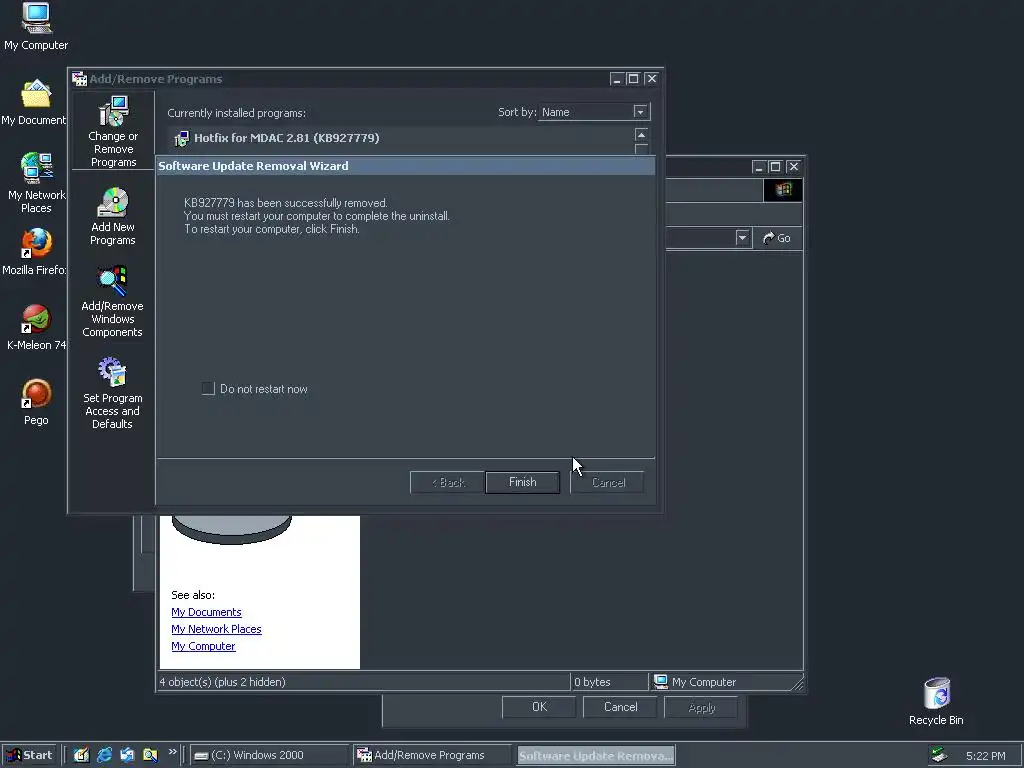1024x768 pixels.
Task: Click the Software Update Removal Wizard title bar
Action: (405, 166)
